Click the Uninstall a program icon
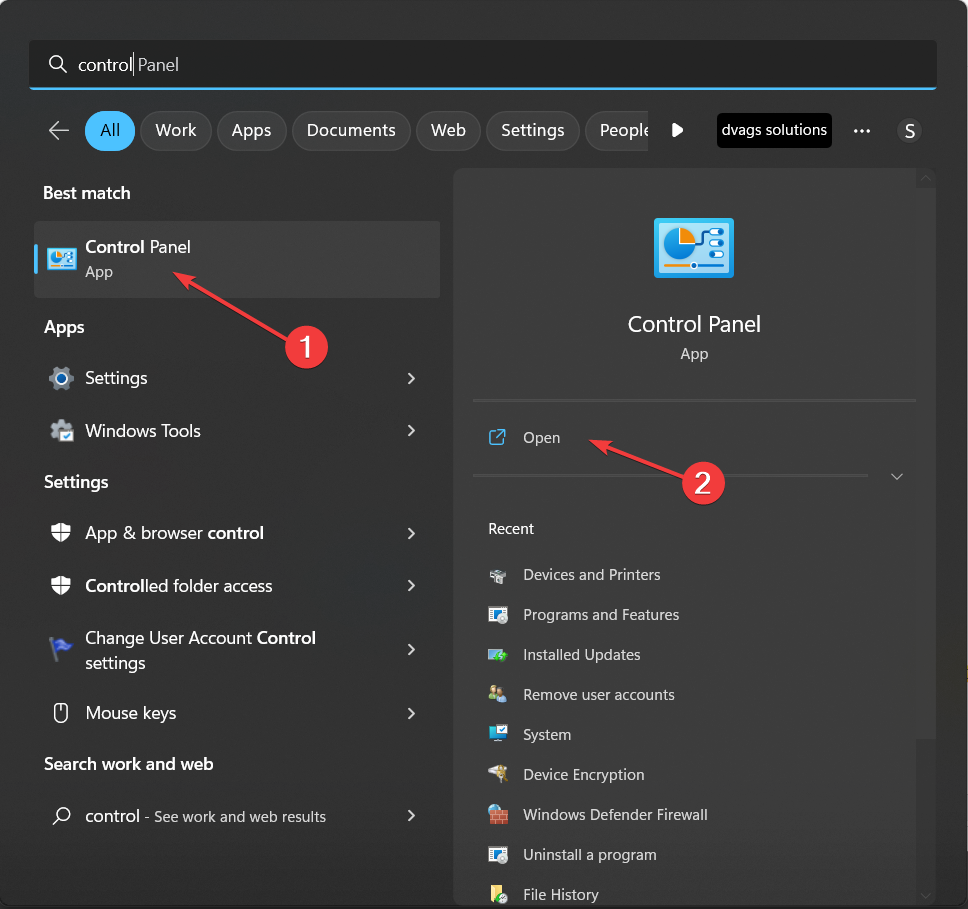The width and height of the screenshot is (968, 909). click(x=498, y=855)
